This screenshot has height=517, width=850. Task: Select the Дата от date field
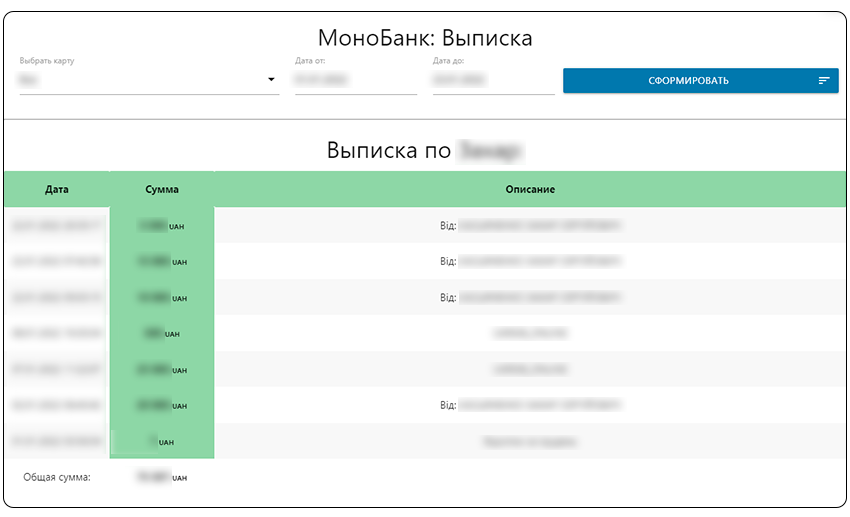click(356, 80)
